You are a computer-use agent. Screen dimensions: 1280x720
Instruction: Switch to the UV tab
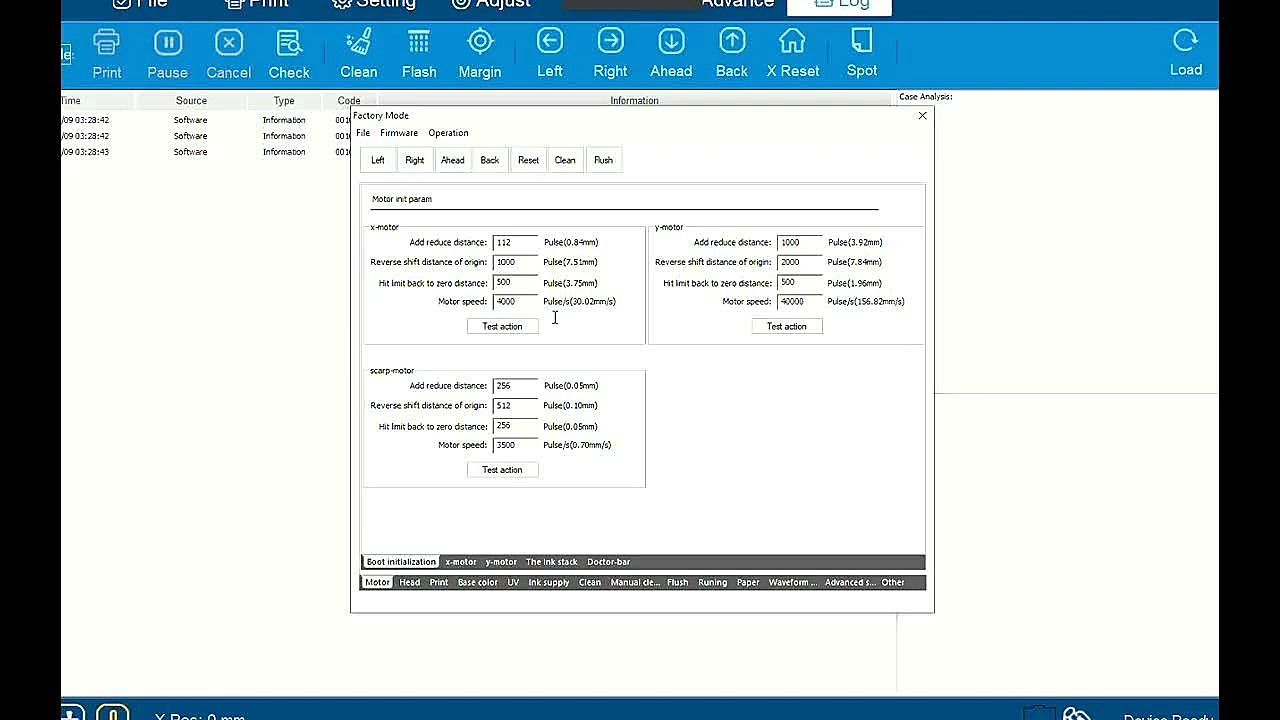(x=513, y=582)
